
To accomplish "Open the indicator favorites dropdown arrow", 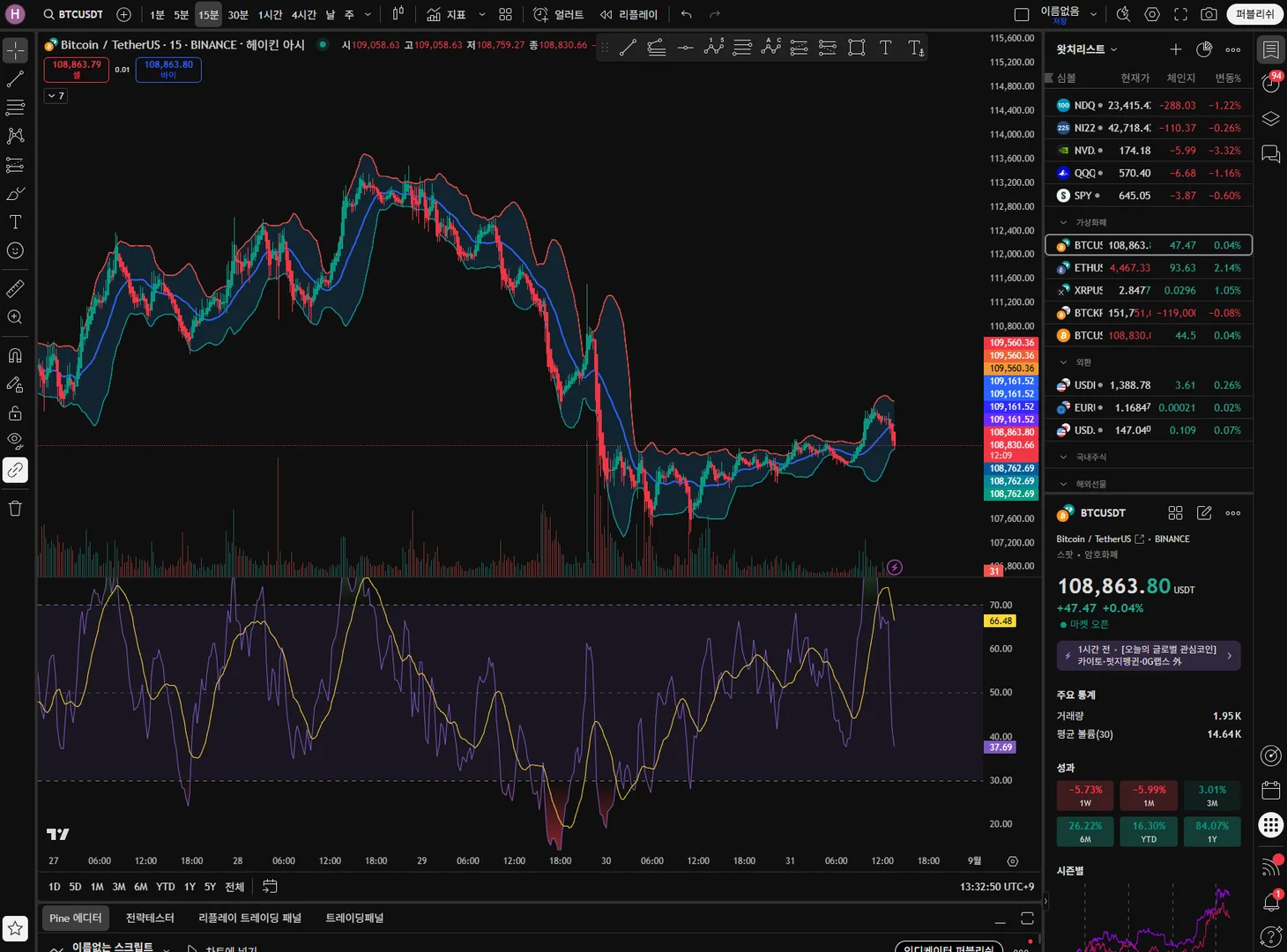I will point(482,14).
